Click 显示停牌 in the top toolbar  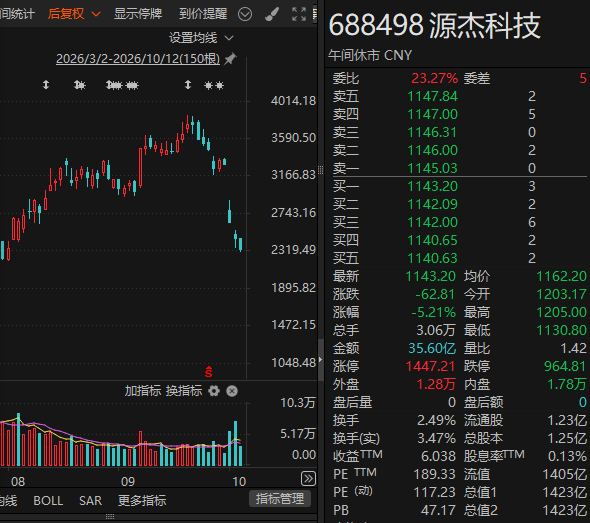[x=138, y=14]
